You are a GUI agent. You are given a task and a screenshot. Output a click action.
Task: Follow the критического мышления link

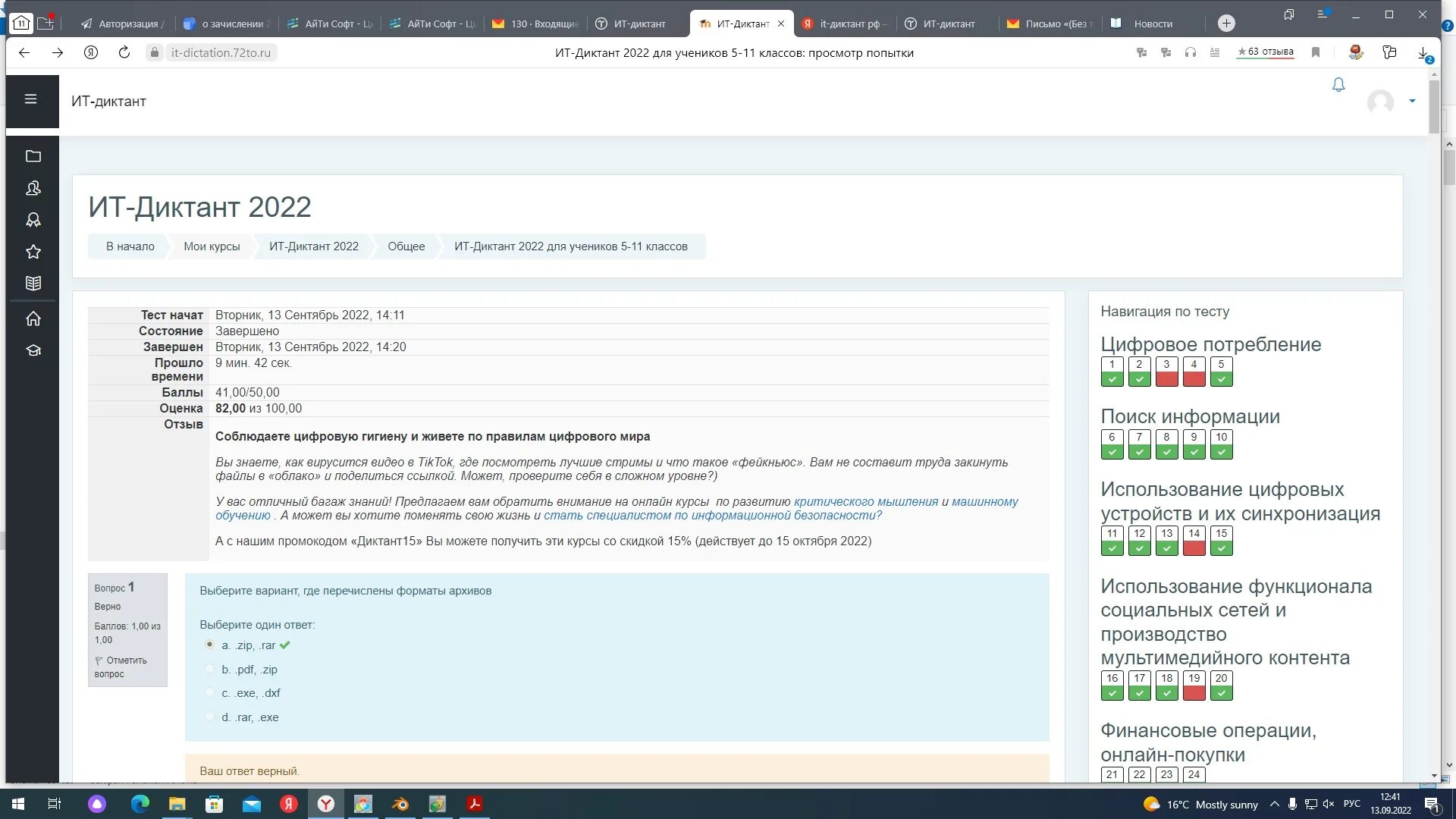(866, 502)
